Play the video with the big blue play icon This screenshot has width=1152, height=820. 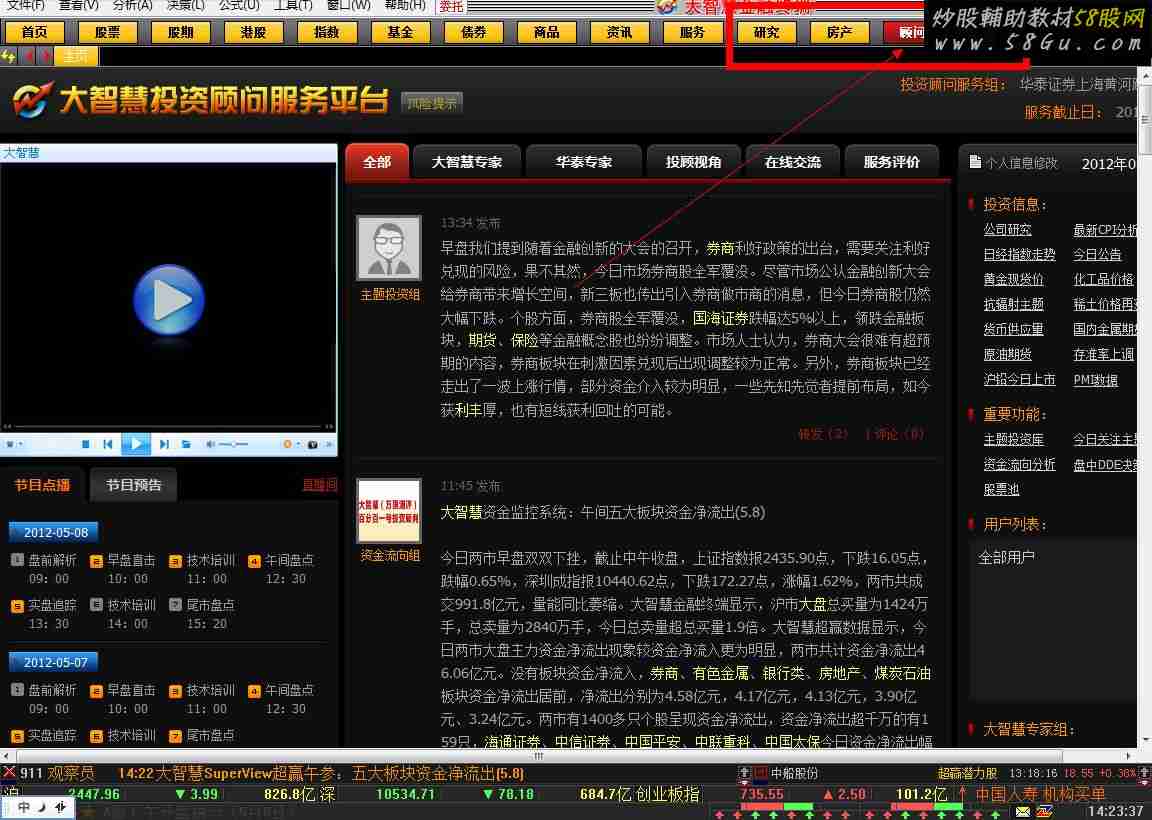coord(168,300)
